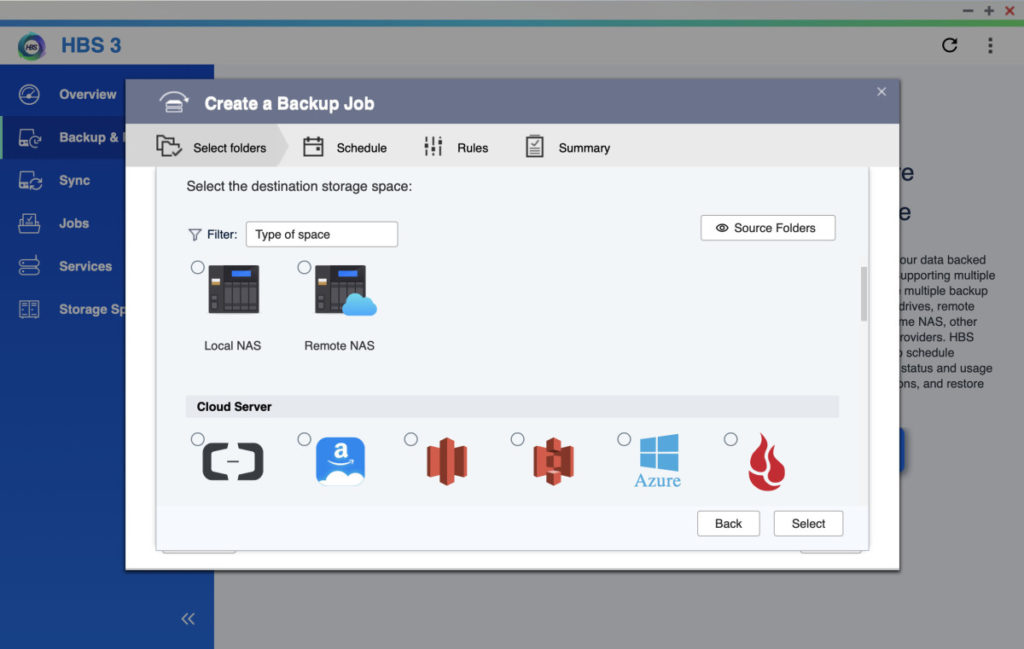Open the Type of space filter dropdown
1024x649 pixels.
point(321,234)
